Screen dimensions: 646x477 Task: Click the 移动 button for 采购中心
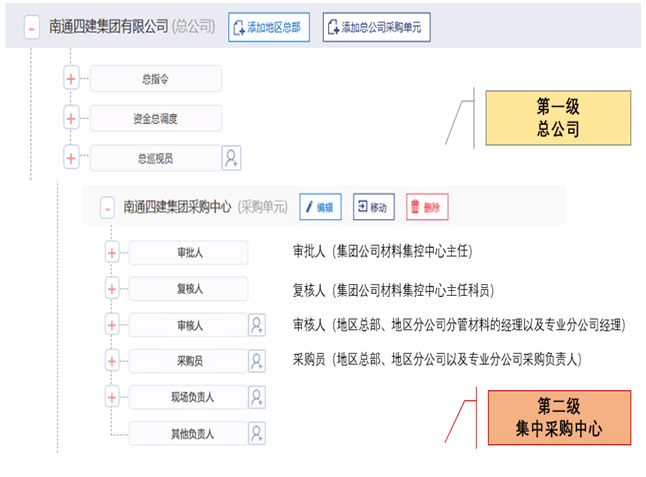pos(374,207)
